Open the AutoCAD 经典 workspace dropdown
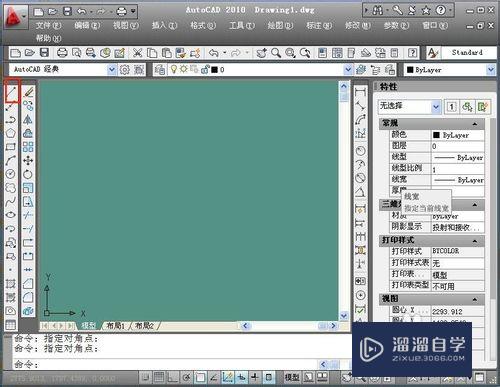This screenshot has height=387, width=500. [x=112, y=70]
